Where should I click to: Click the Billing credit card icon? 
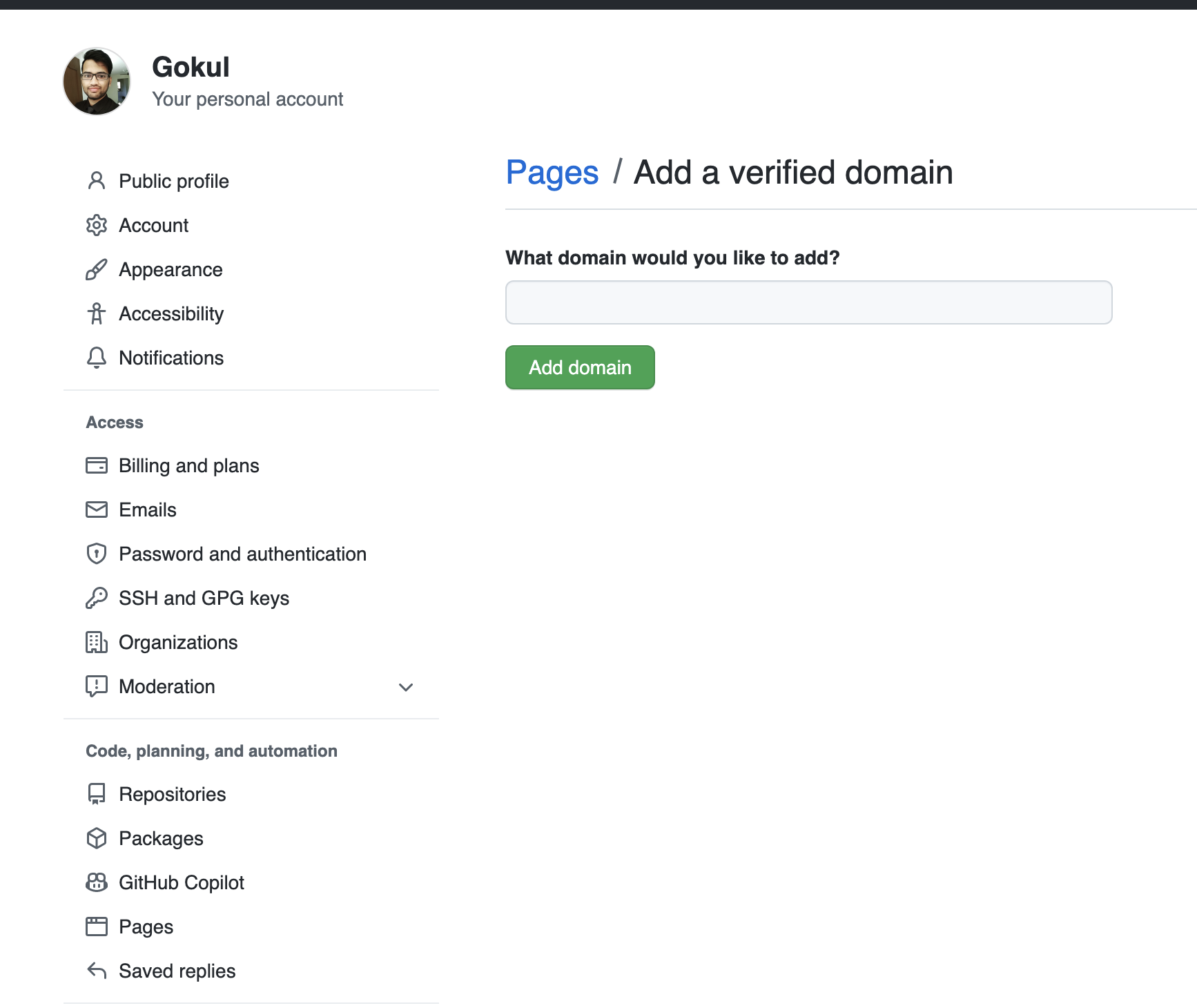tap(97, 465)
